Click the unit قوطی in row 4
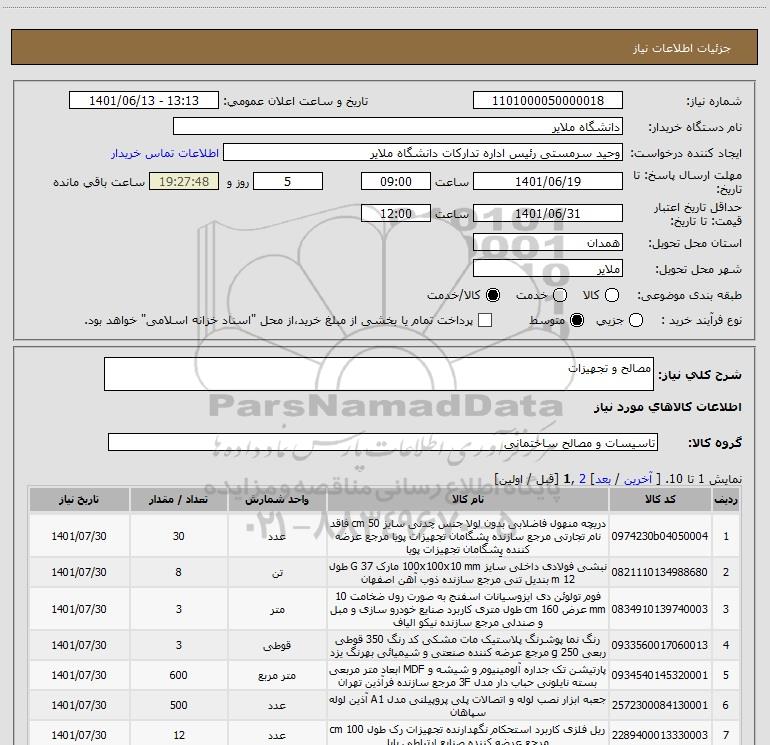The width and height of the screenshot is (770, 745). [277, 645]
